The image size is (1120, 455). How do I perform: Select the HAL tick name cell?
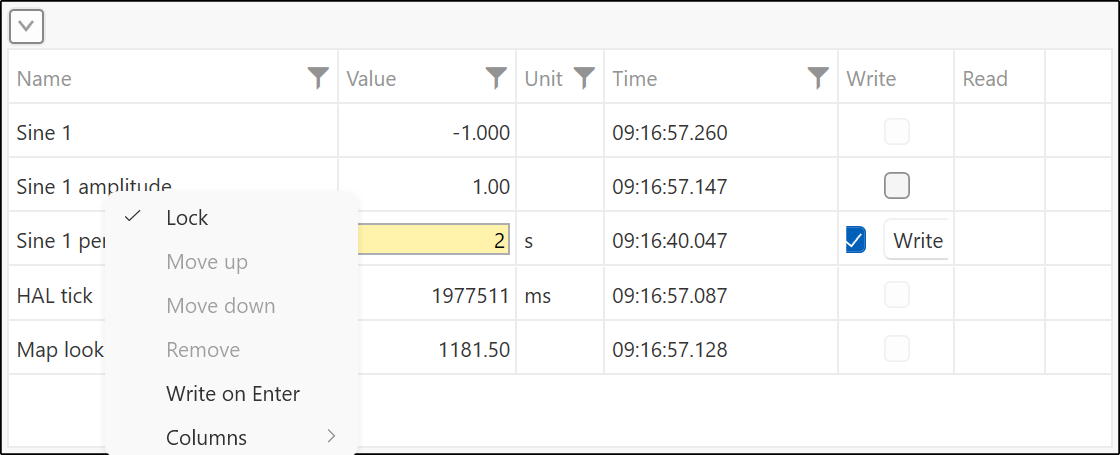(x=59, y=294)
